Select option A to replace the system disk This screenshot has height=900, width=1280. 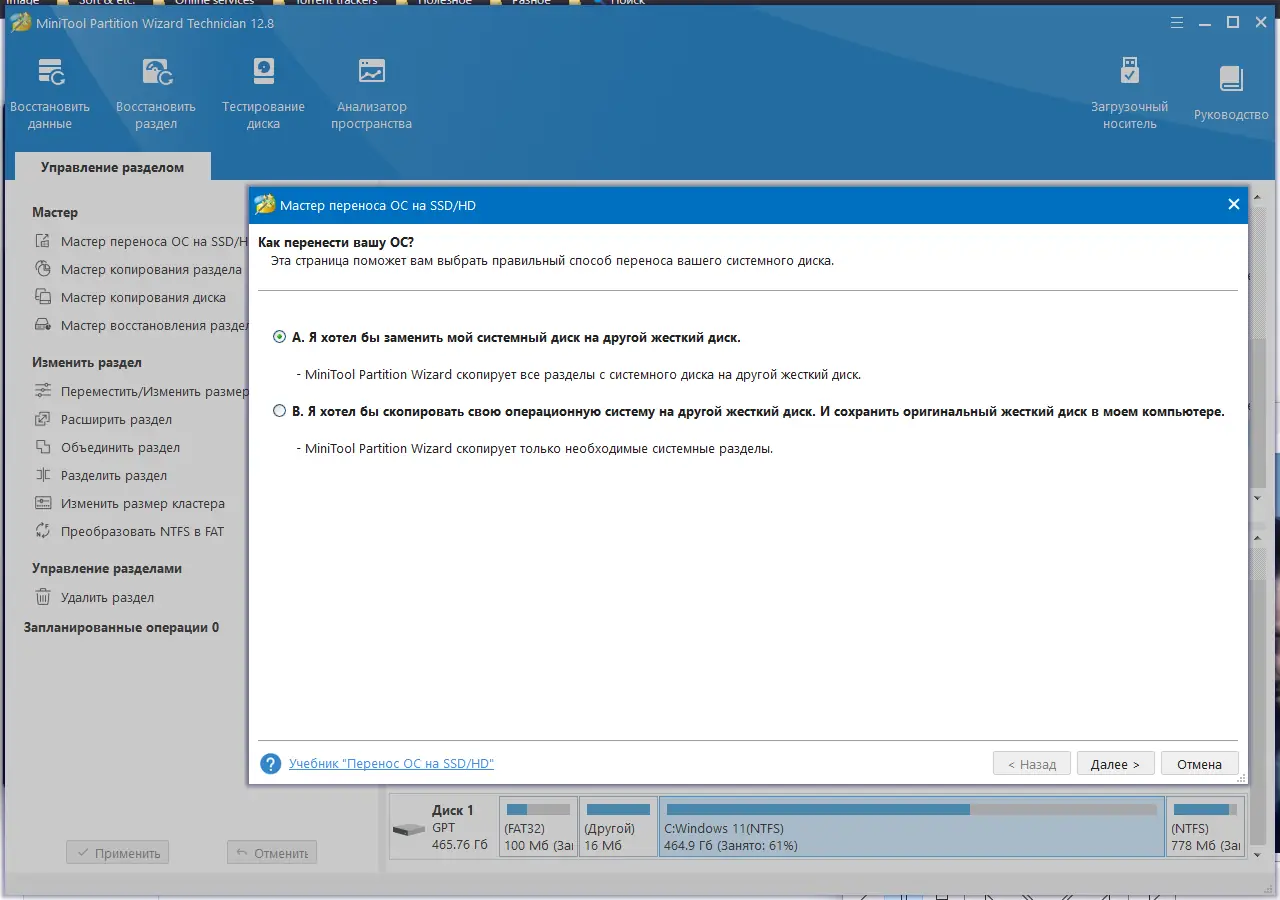click(x=279, y=337)
